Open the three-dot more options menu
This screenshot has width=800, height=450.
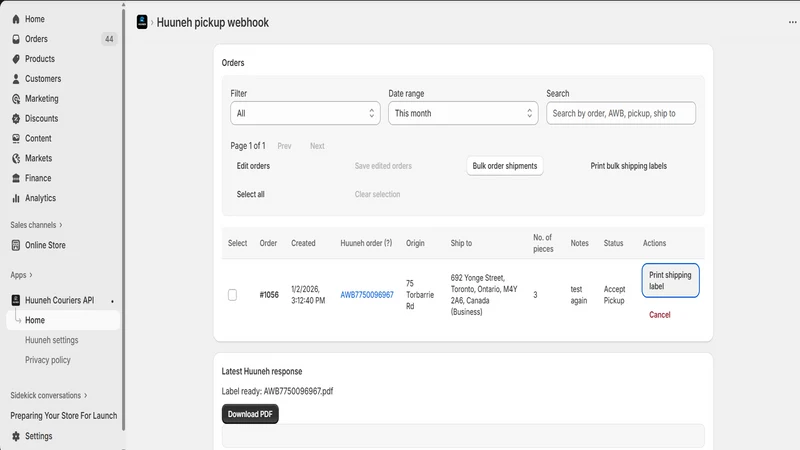(792, 22)
